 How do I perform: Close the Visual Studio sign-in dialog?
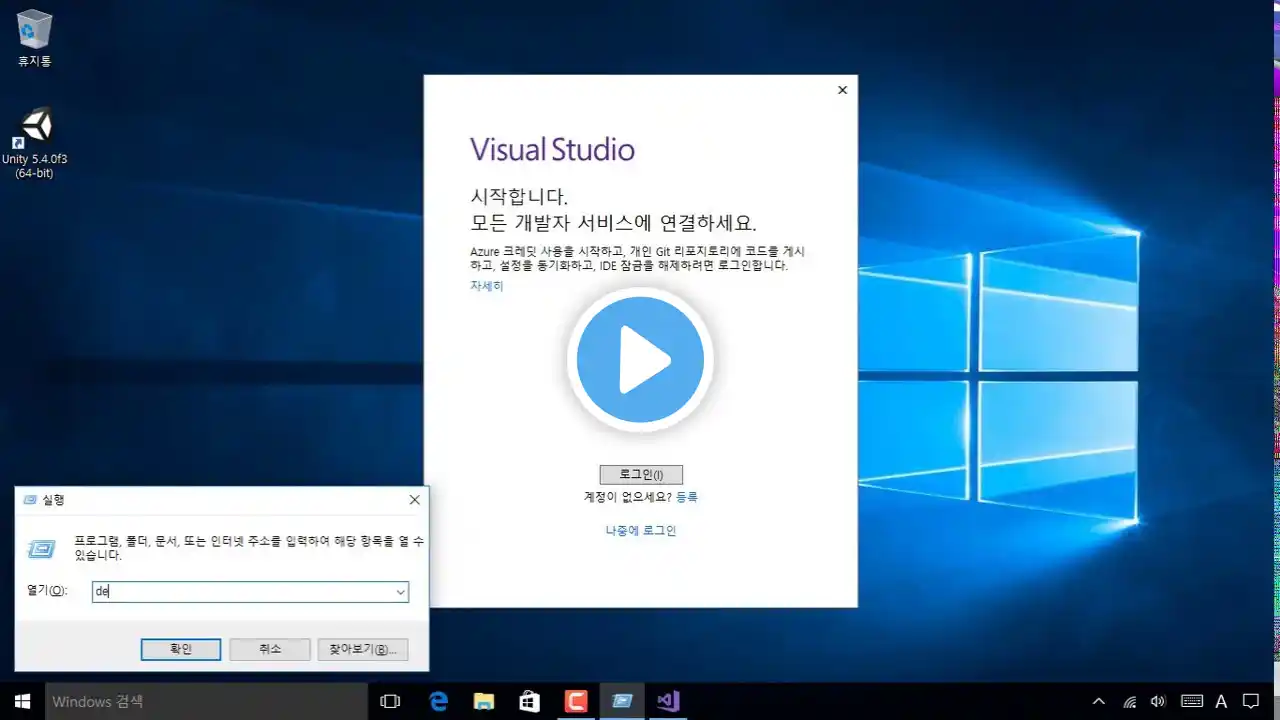842,90
